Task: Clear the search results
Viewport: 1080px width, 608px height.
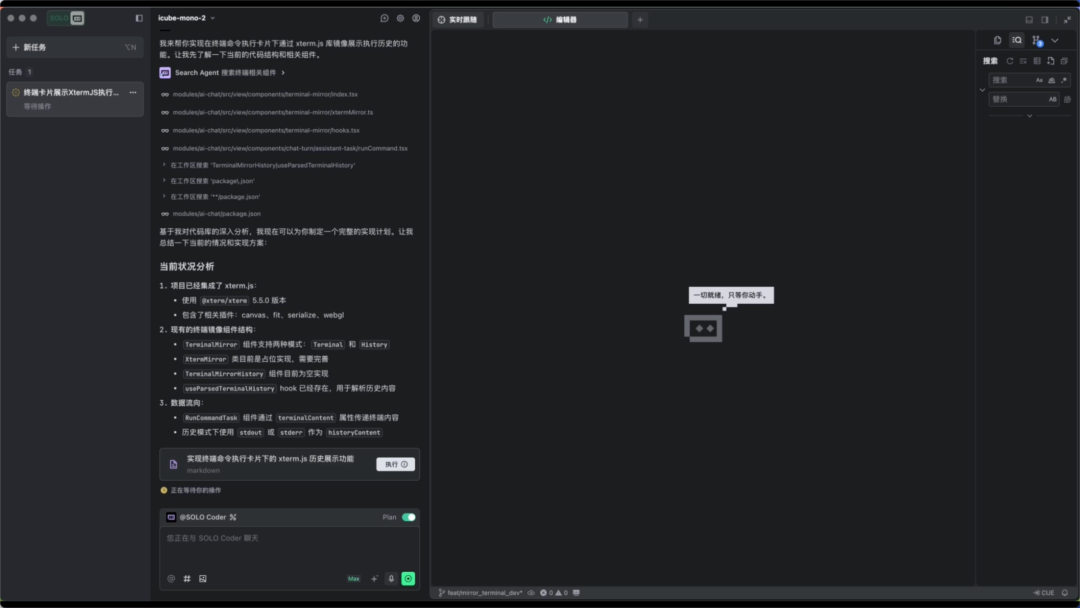Action: (1024, 61)
